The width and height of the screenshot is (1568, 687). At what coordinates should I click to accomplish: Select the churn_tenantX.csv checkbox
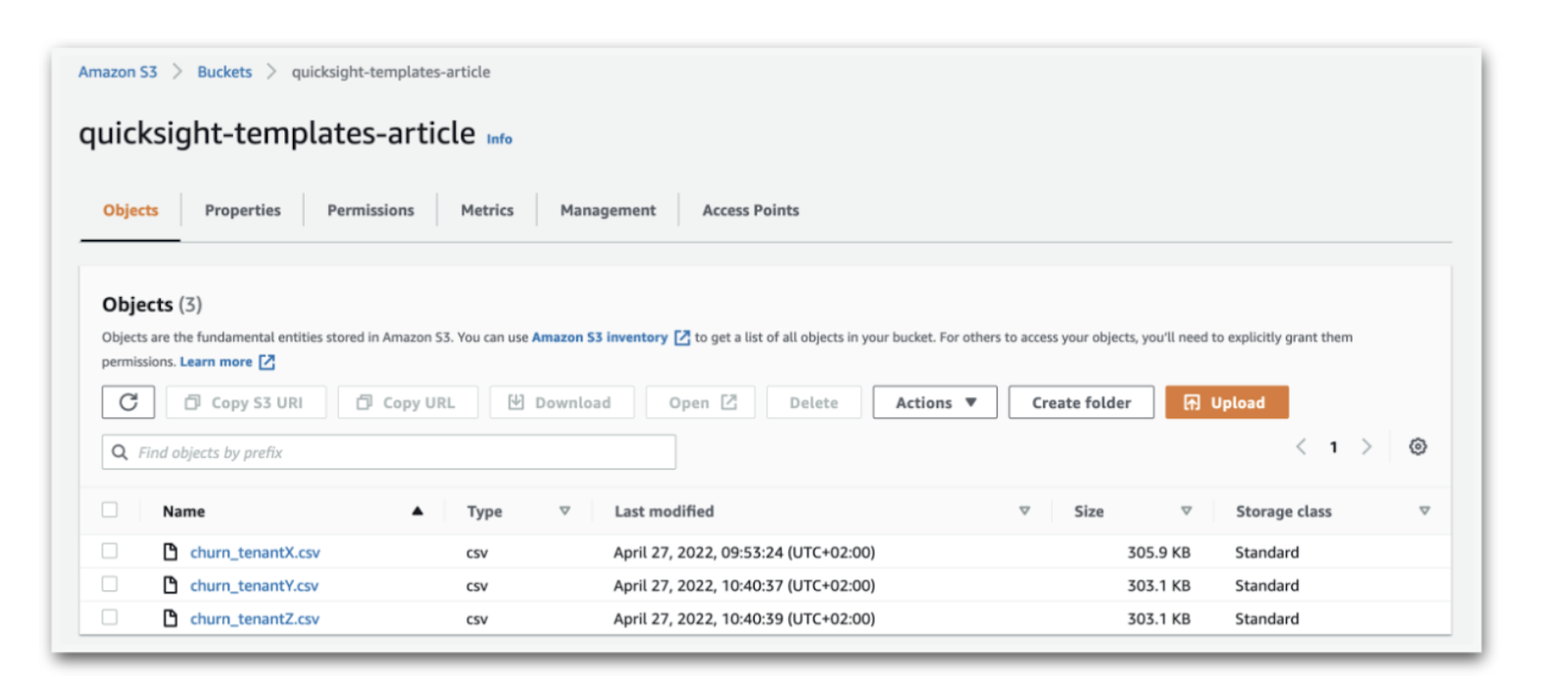pos(110,551)
